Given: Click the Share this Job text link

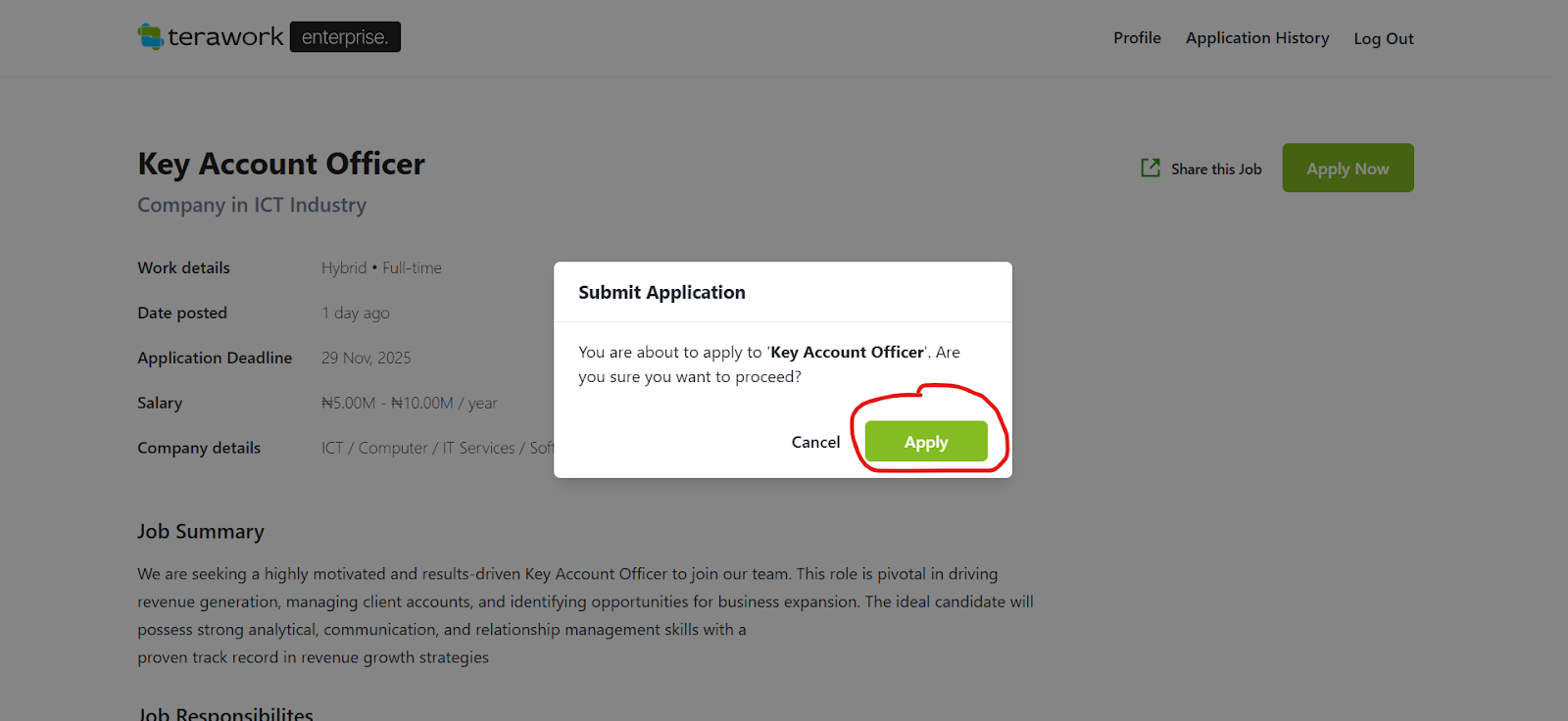Looking at the screenshot, I should [1216, 169].
